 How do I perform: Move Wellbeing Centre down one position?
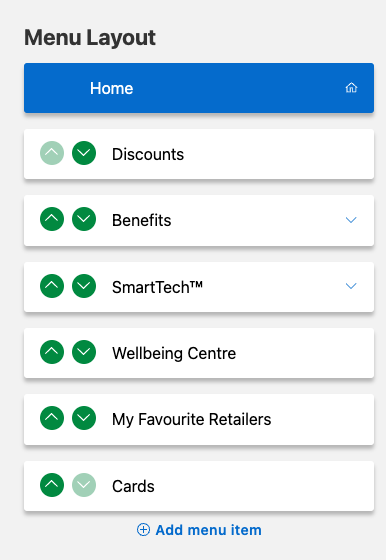click(x=84, y=352)
